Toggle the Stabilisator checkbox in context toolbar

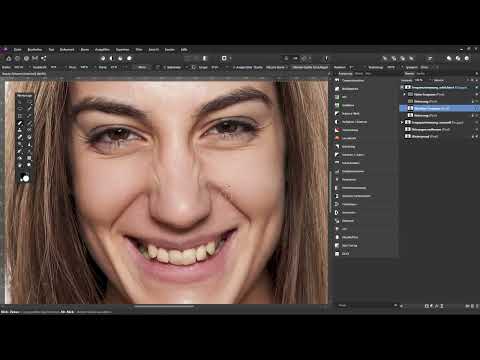(159, 67)
